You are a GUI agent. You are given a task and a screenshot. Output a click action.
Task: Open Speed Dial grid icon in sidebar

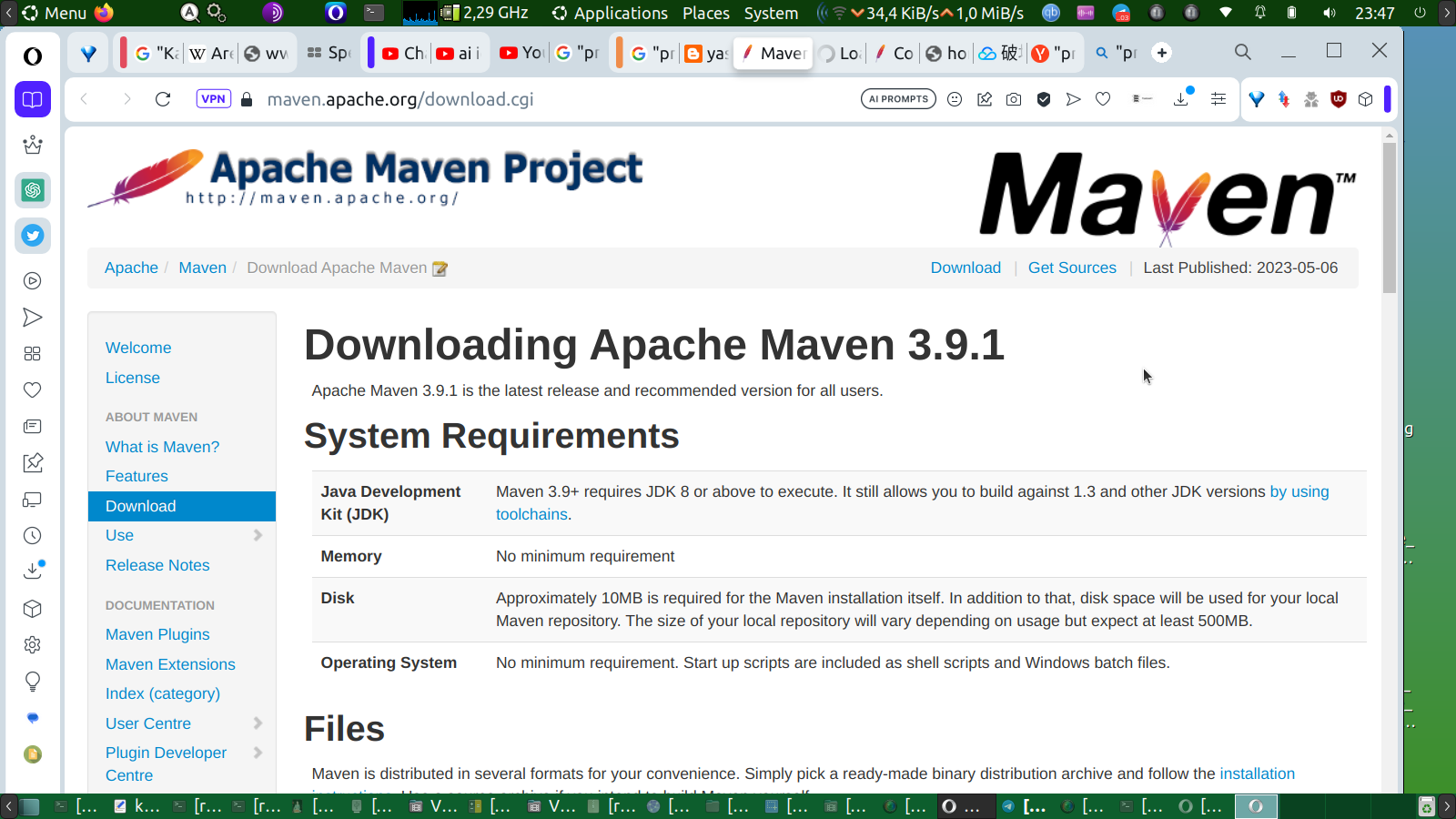pos(33,354)
